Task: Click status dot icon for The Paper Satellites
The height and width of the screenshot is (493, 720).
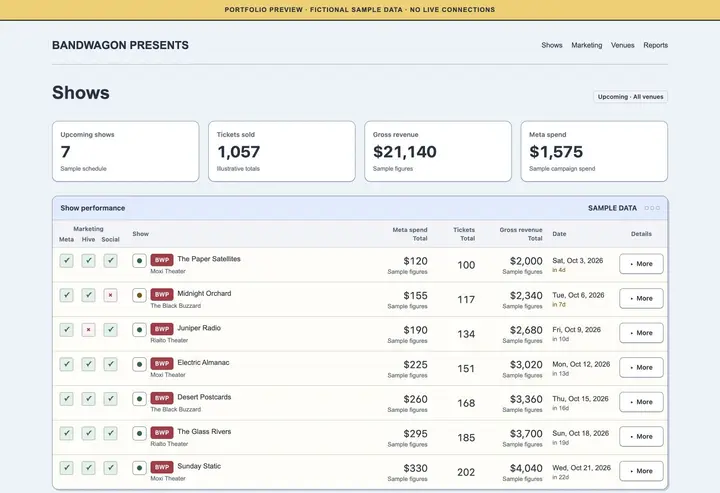Action: (x=139, y=261)
